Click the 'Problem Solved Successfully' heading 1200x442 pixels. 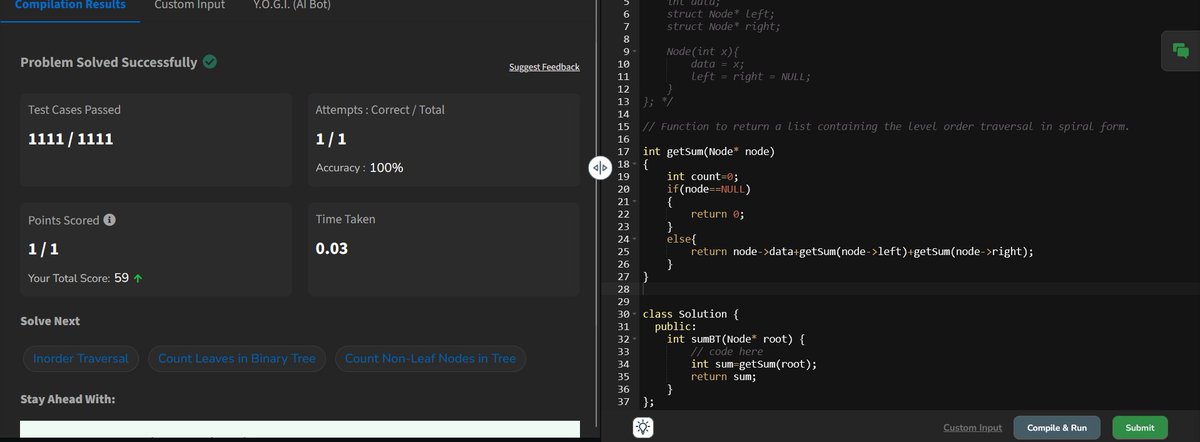point(109,62)
